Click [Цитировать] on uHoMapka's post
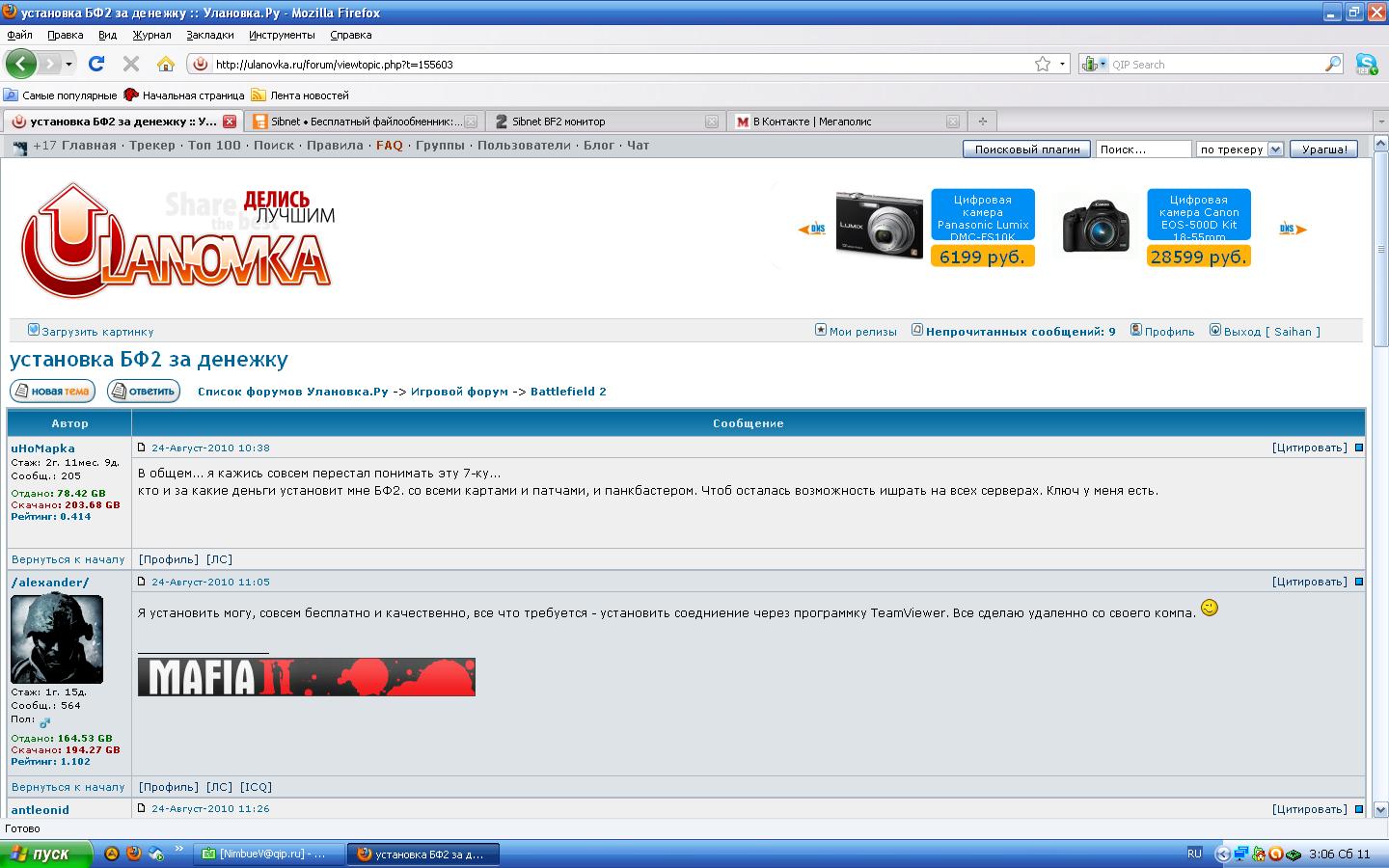 tap(1310, 448)
